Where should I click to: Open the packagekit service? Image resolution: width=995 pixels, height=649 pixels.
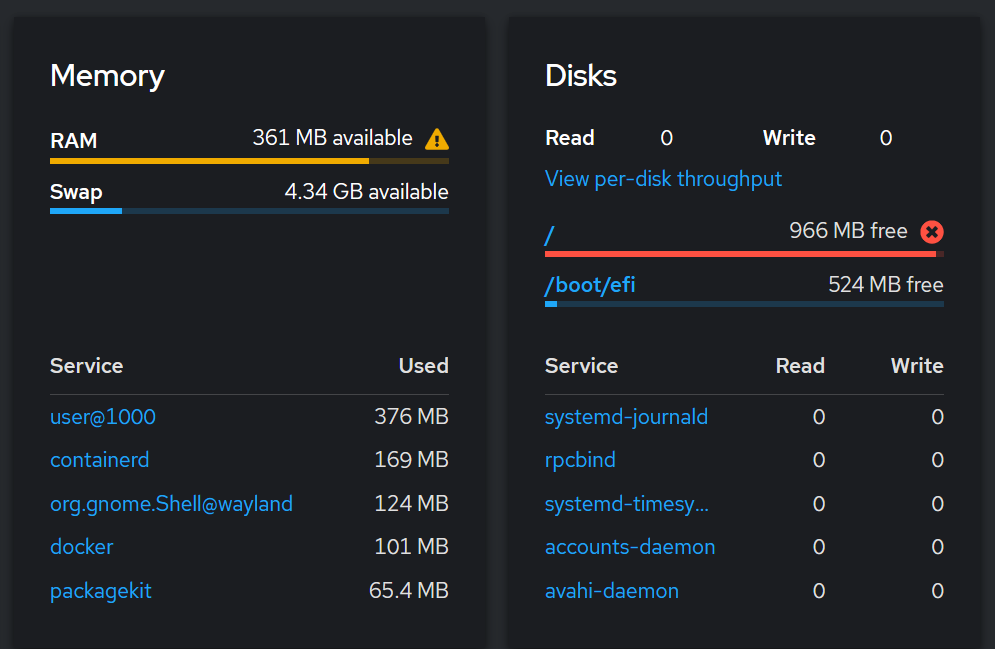(101, 591)
